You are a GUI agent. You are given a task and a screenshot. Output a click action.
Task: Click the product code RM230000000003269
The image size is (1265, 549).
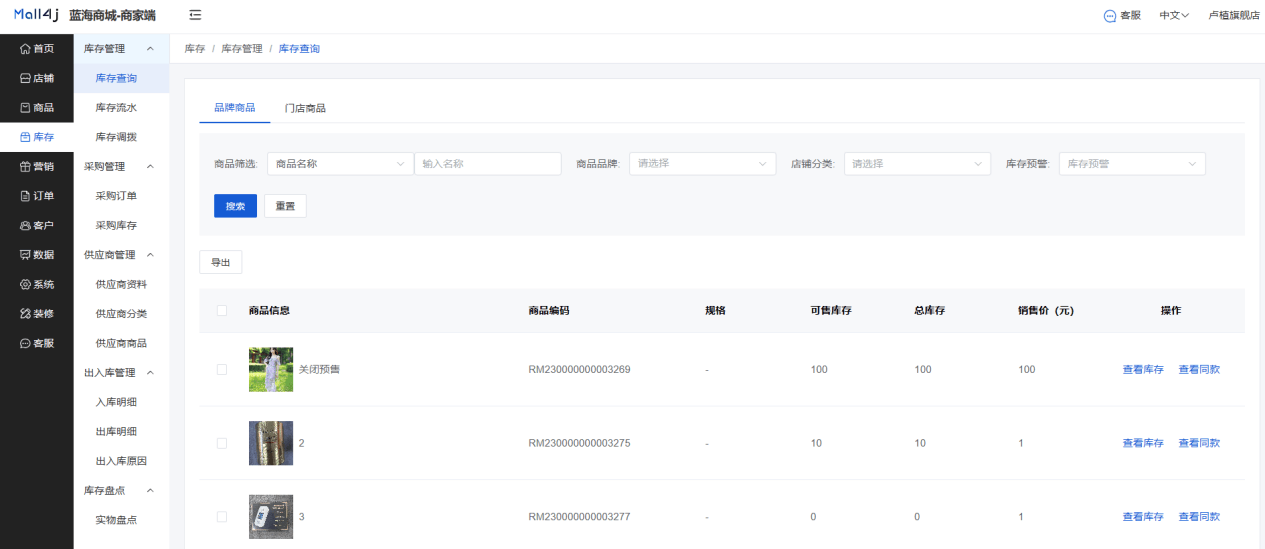(x=579, y=370)
